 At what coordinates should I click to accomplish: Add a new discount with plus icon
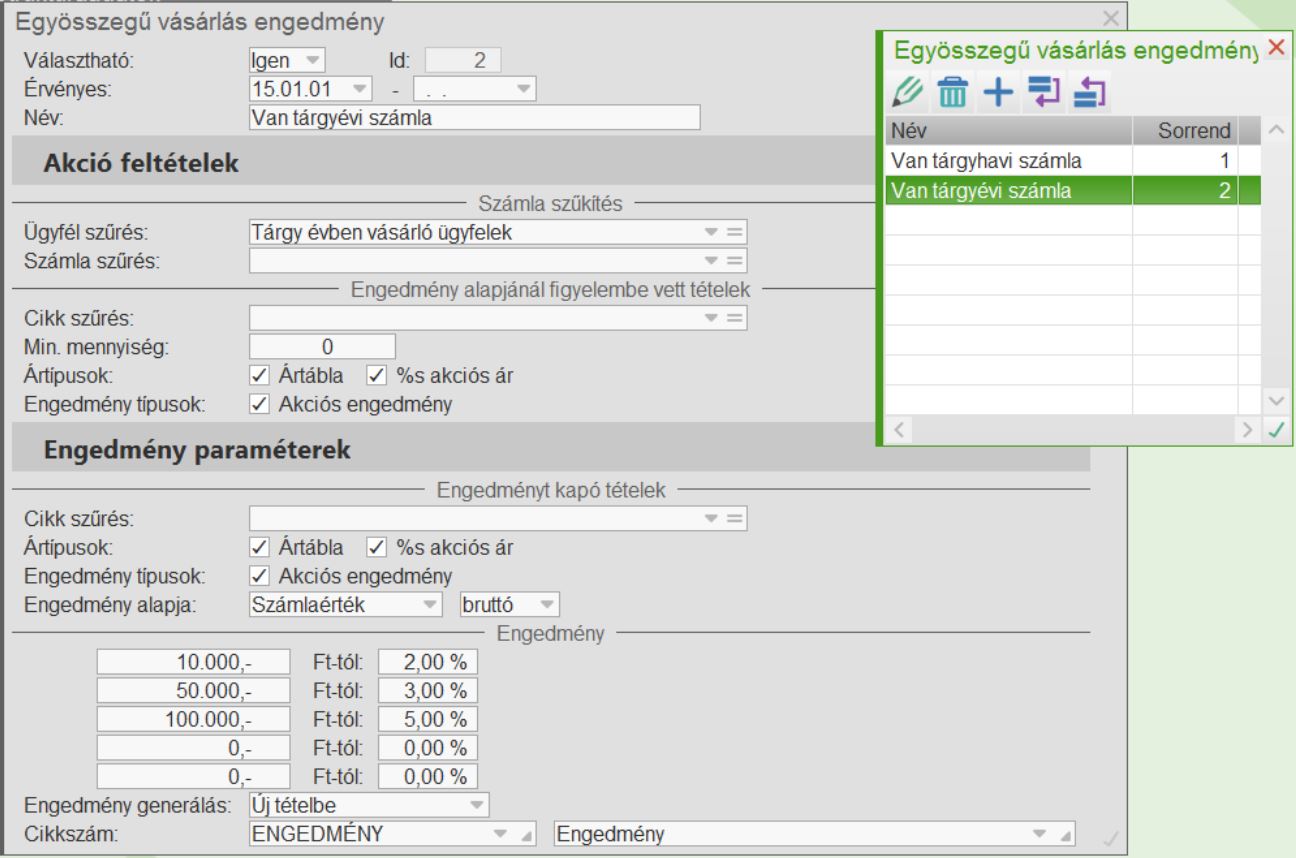(996, 91)
